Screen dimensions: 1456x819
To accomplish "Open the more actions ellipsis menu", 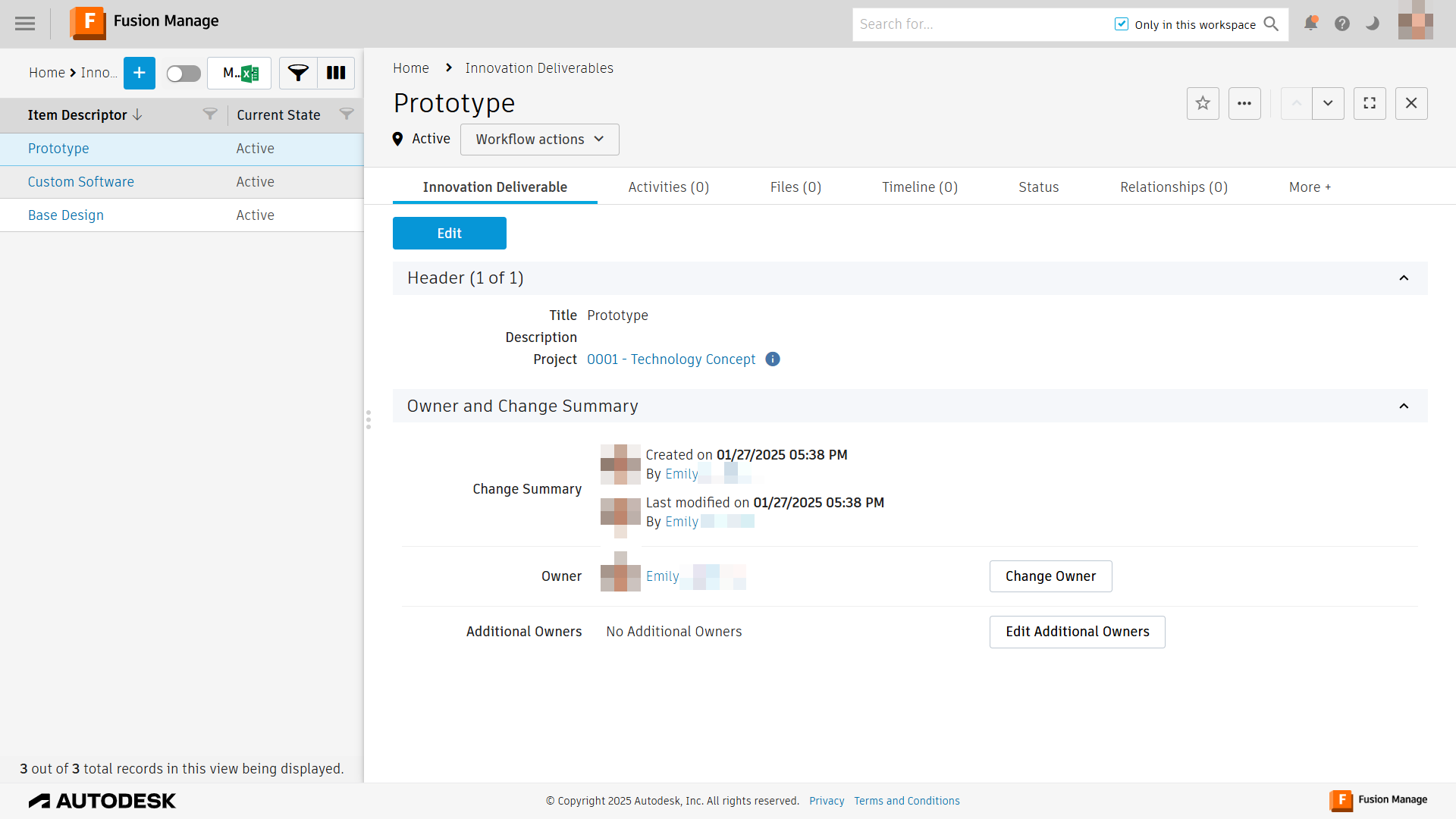I will [1244, 104].
